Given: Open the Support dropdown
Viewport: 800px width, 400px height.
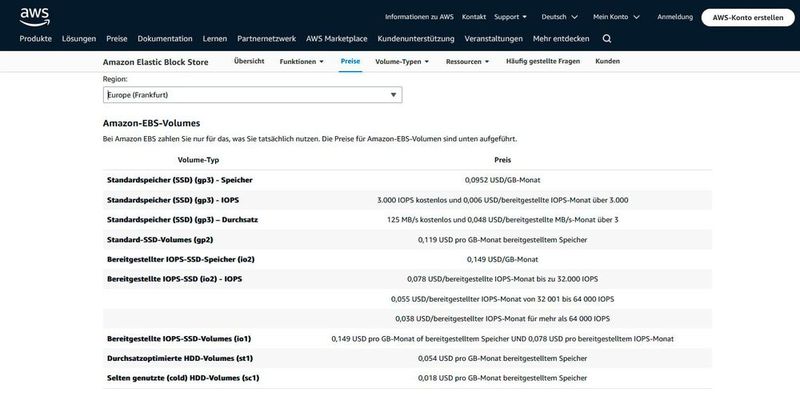Looking at the screenshot, I should [x=510, y=17].
